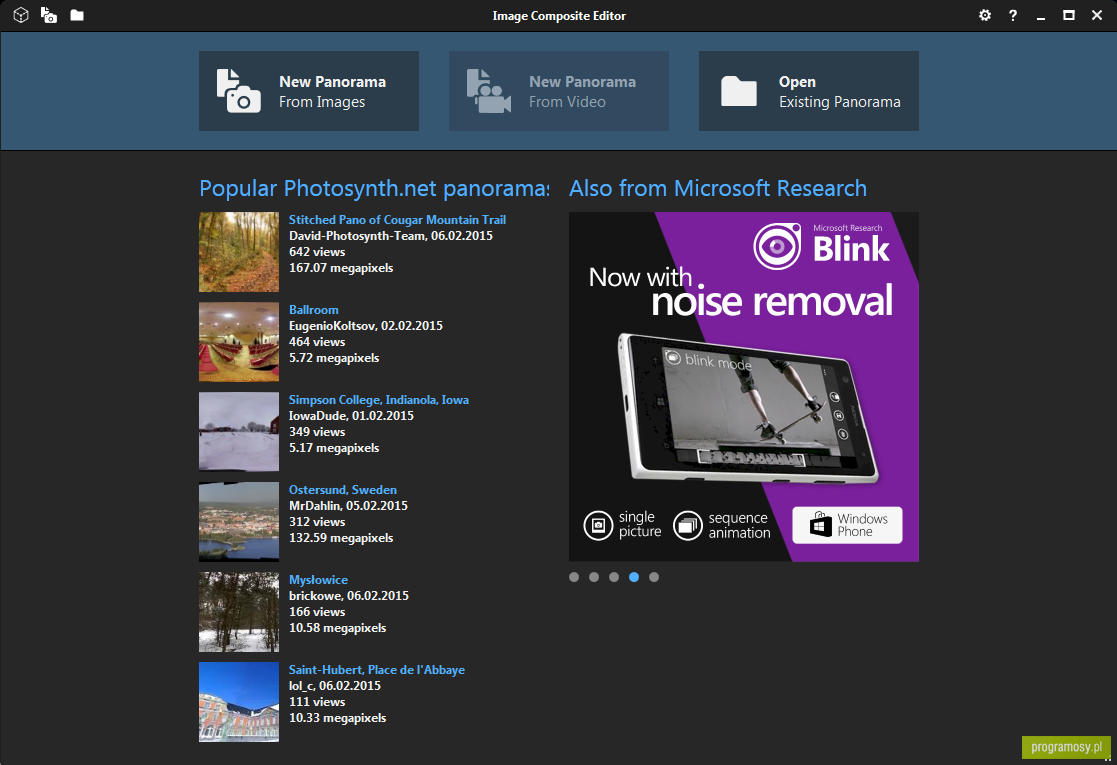Click 'MrDahlin, 05.02.2015' text
The image size is (1117, 765).
click(x=348, y=506)
